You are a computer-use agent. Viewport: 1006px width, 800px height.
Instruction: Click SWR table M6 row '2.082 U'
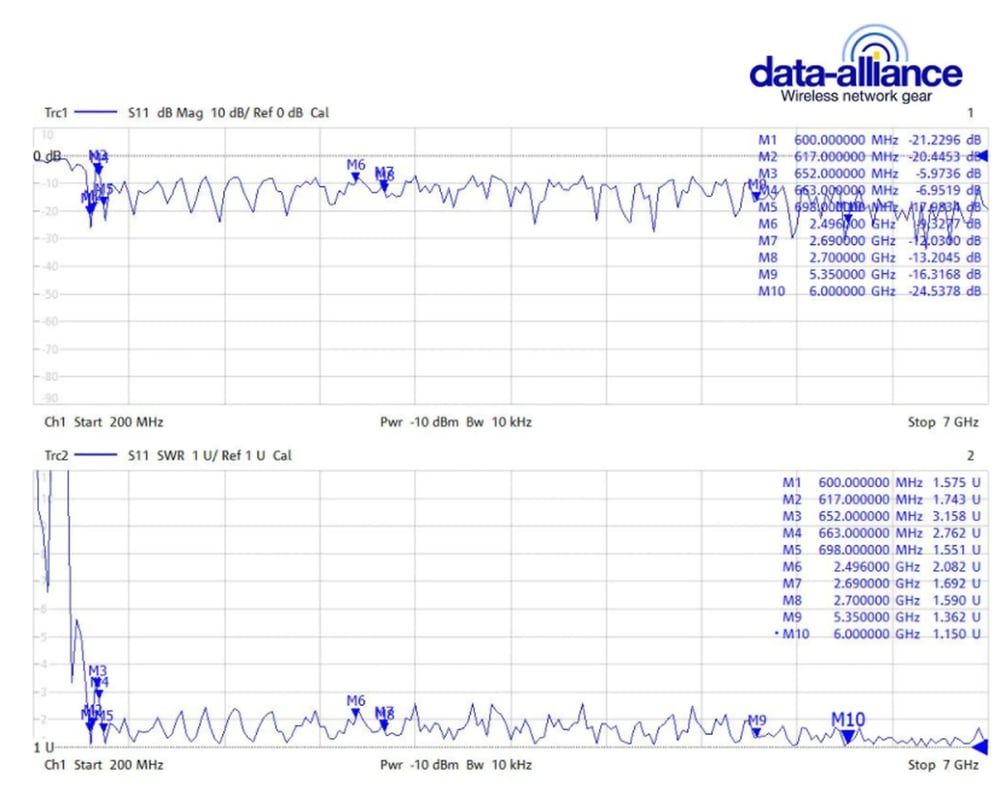point(956,566)
